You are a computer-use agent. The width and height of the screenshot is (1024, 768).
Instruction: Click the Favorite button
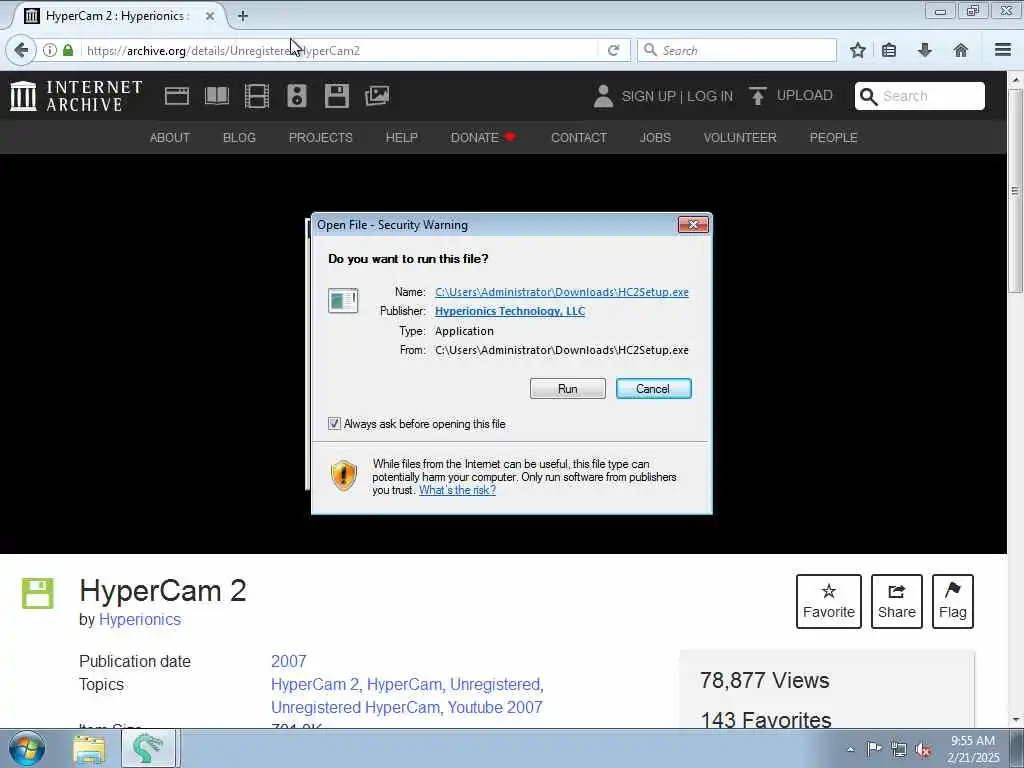[x=829, y=601]
